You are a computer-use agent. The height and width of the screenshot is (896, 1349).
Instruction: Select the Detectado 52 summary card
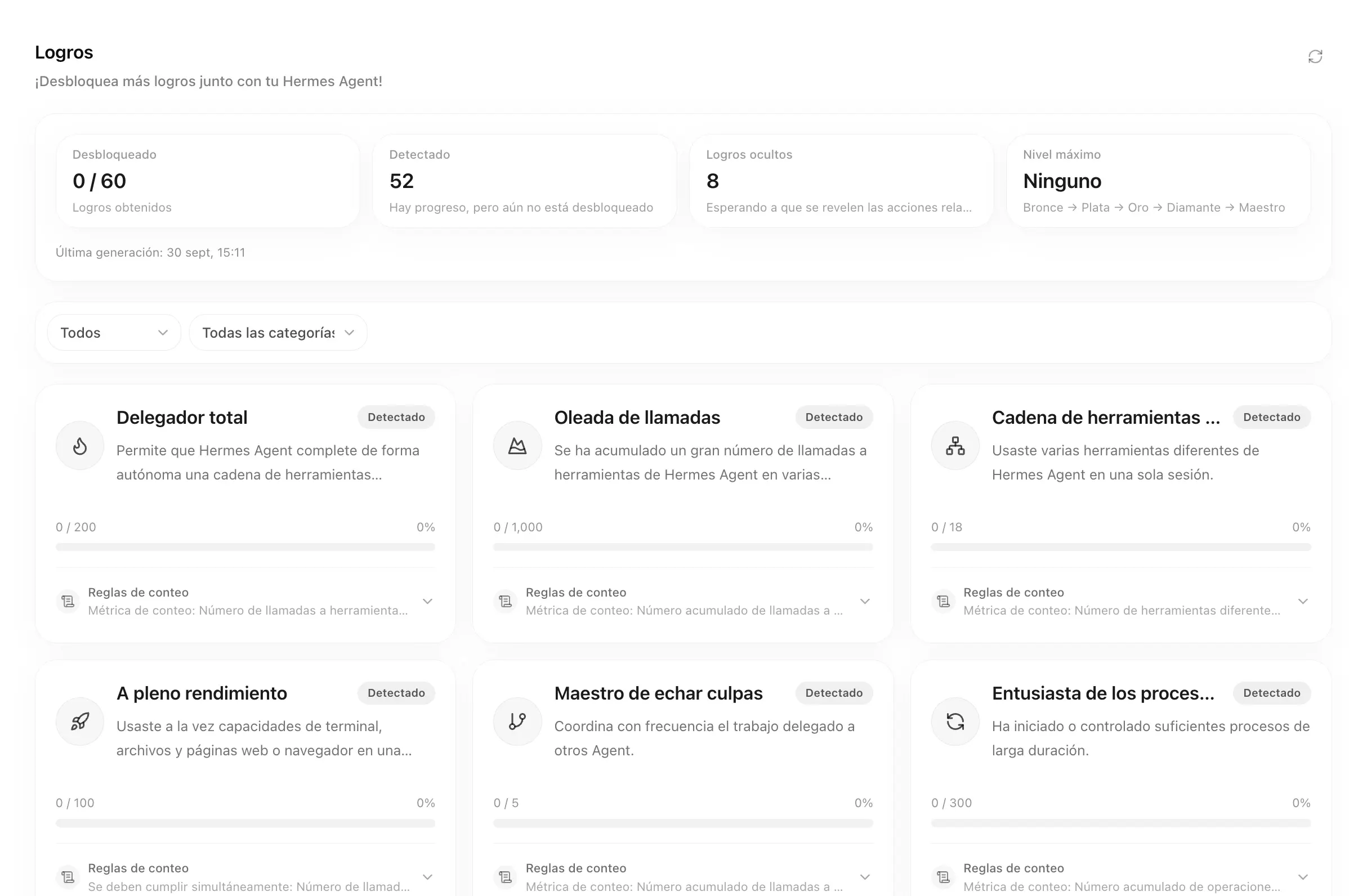[x=525, y=181]
